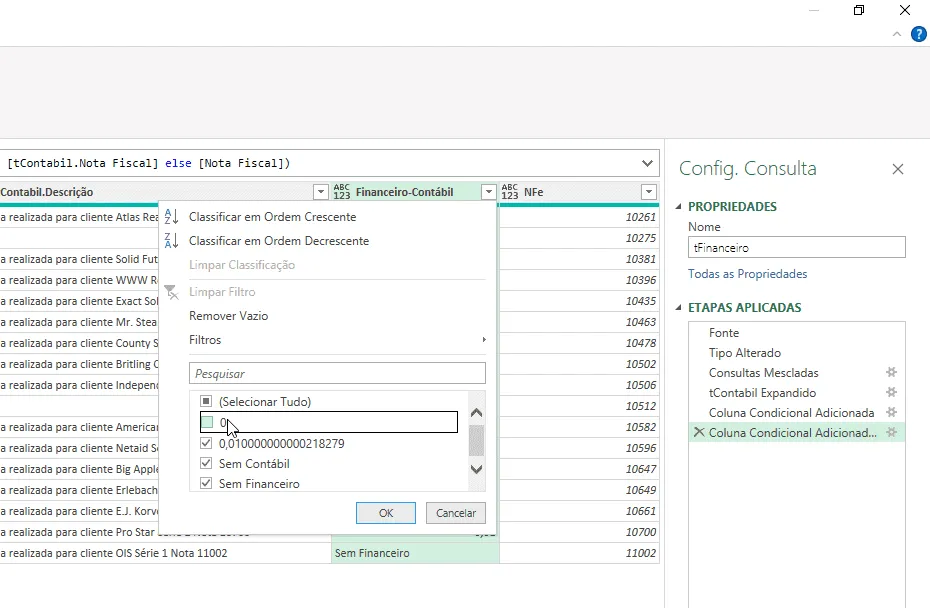Click the descending sort Z-A icon

(x=171, y=241)
